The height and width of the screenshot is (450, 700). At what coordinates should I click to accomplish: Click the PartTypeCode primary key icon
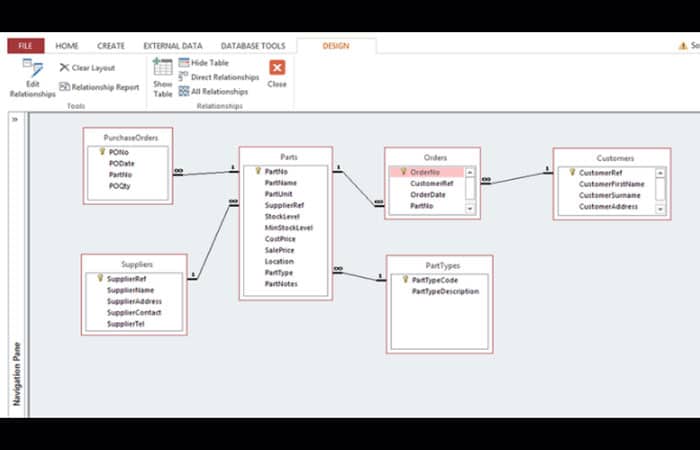click(405, 279)
